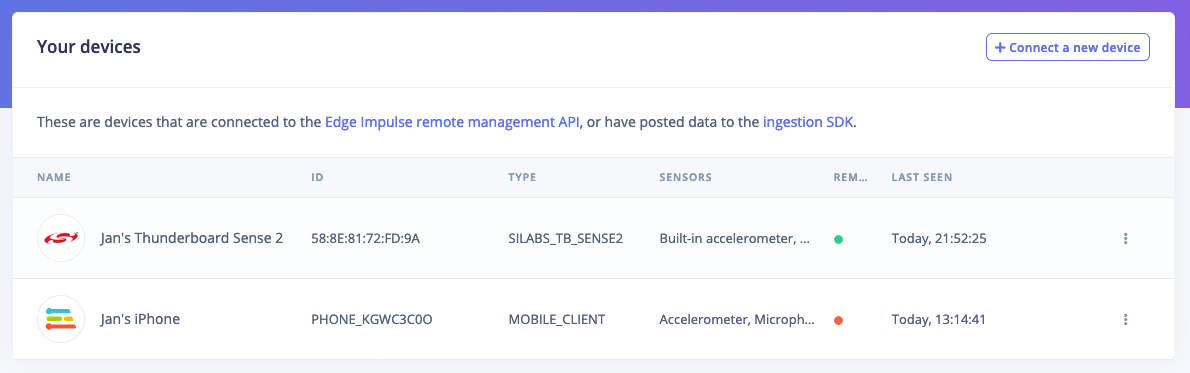Click the Connect a new device button

click(x=1068, y=47)
